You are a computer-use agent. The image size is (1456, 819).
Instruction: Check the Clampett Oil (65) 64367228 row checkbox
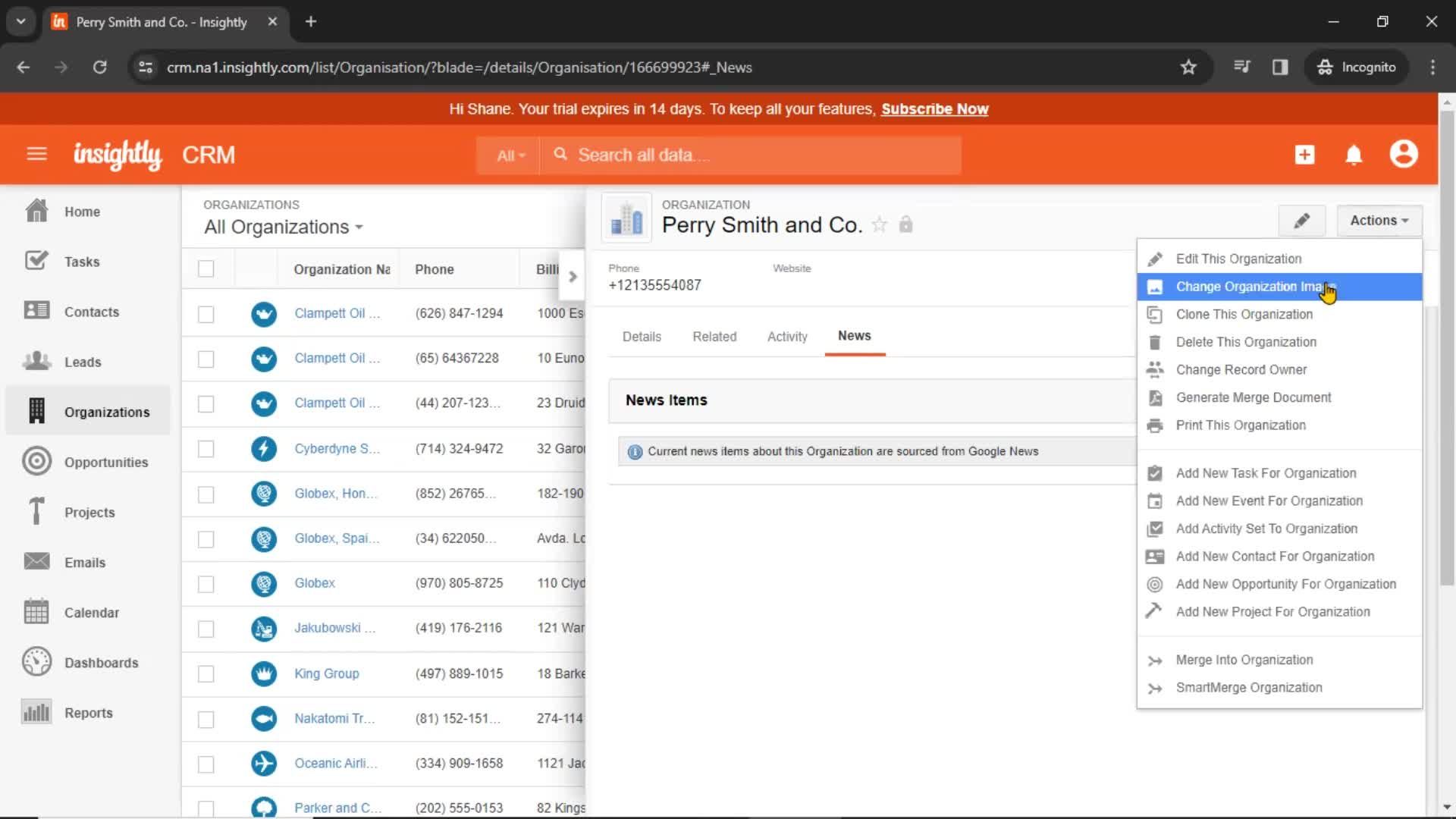tap(206, 359)
